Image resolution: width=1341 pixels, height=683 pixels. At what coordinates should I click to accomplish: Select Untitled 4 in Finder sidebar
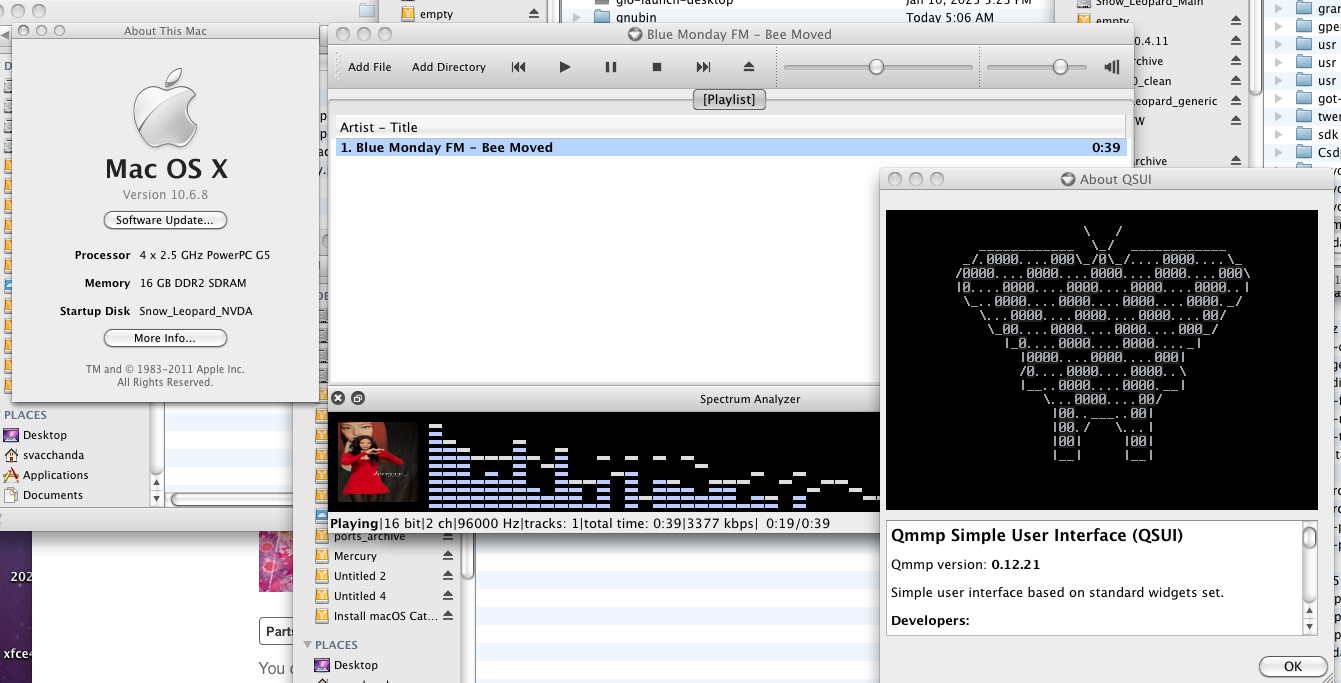(359, 596)
